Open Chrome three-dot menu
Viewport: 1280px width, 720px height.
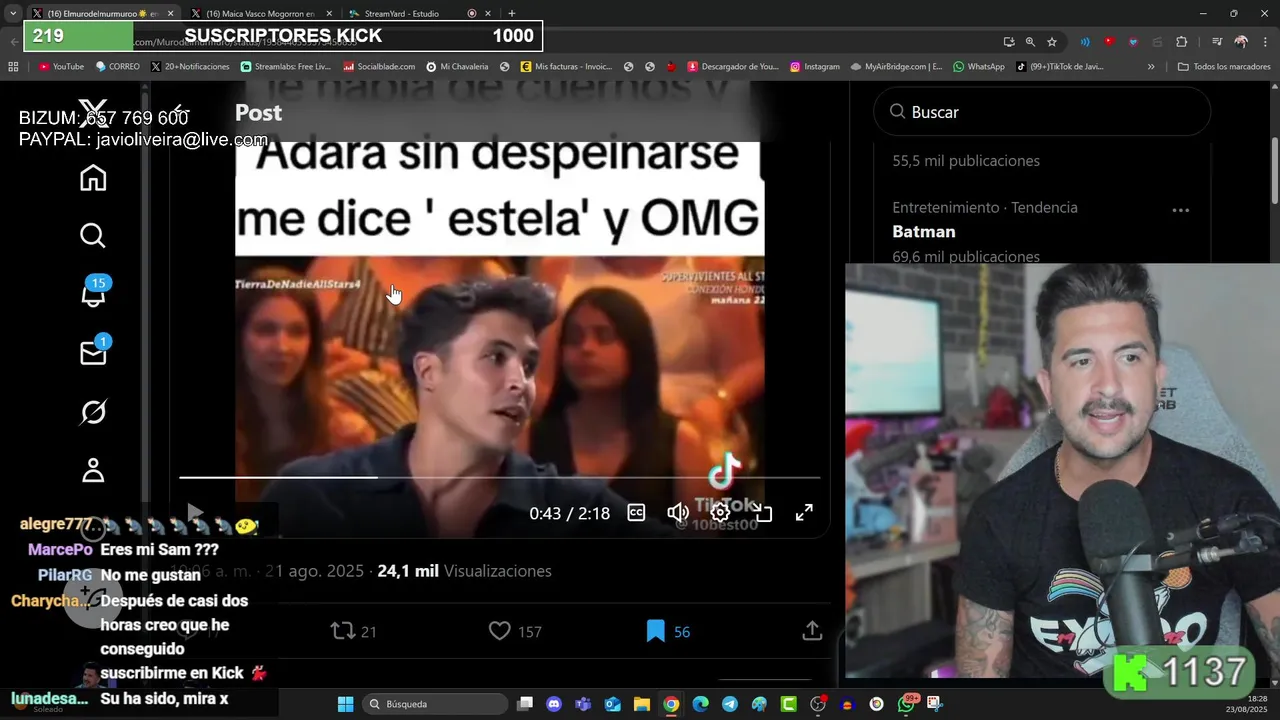pyautogui.click(x=1265, y=42)
